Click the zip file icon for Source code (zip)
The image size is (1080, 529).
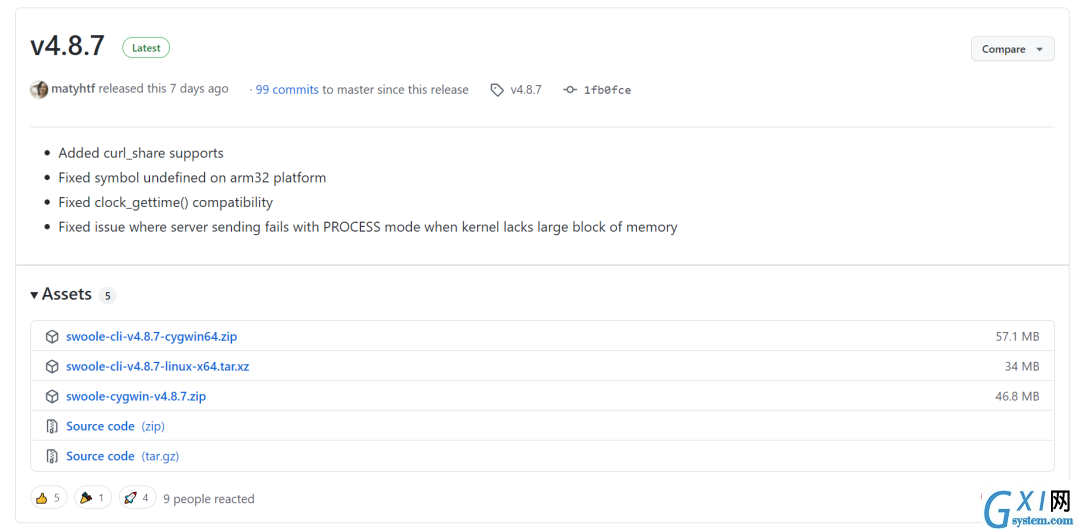(52, 426)
